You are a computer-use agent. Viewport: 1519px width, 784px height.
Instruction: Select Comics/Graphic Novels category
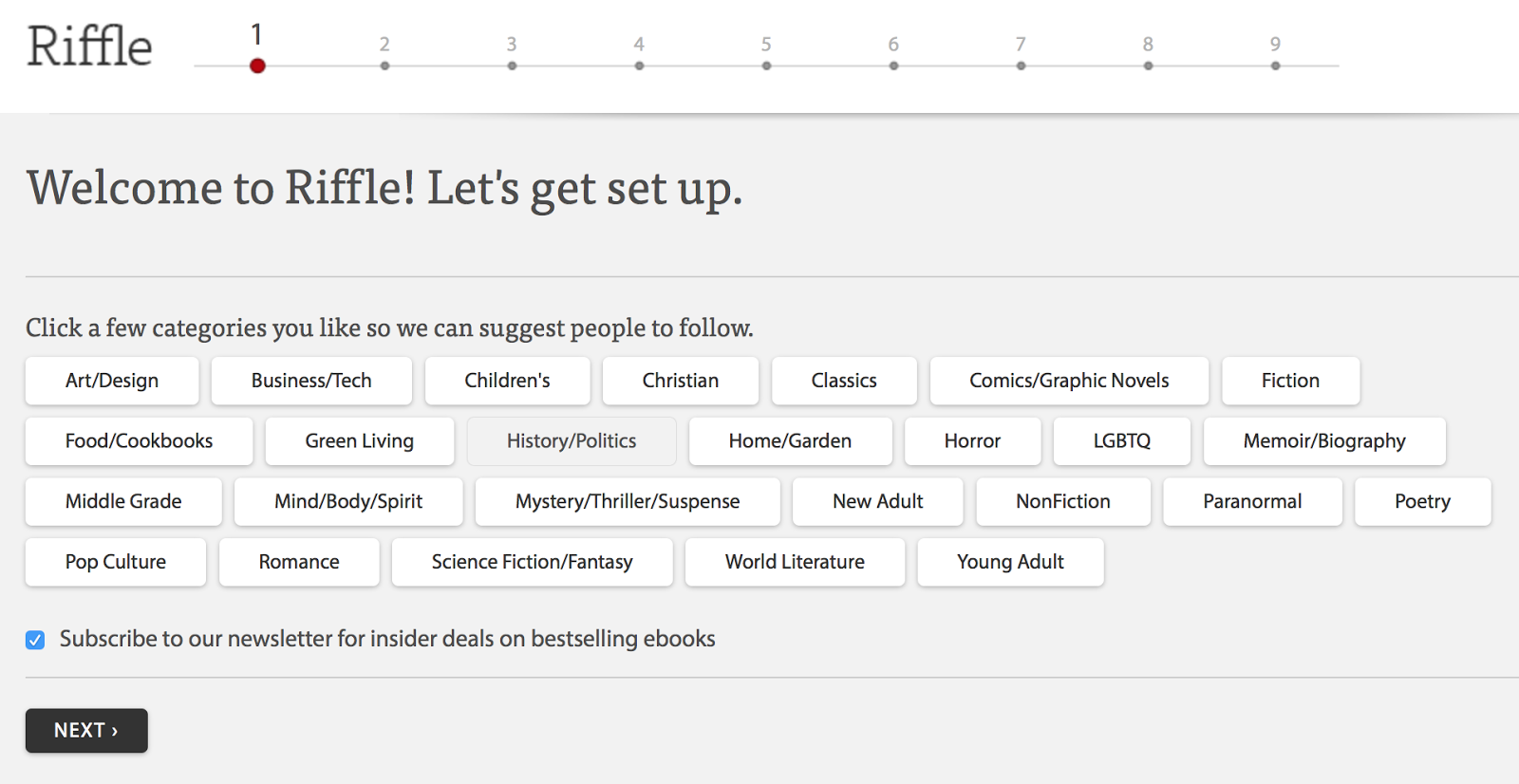(x=1069, y=381)
